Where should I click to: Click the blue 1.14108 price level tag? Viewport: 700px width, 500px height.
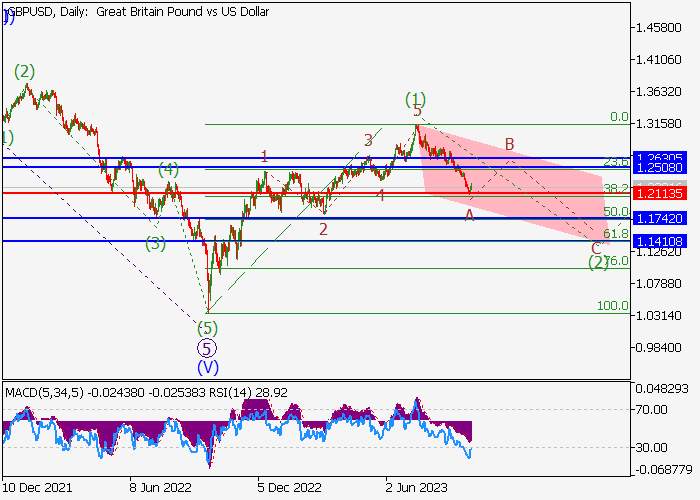[x=659, y=242]
